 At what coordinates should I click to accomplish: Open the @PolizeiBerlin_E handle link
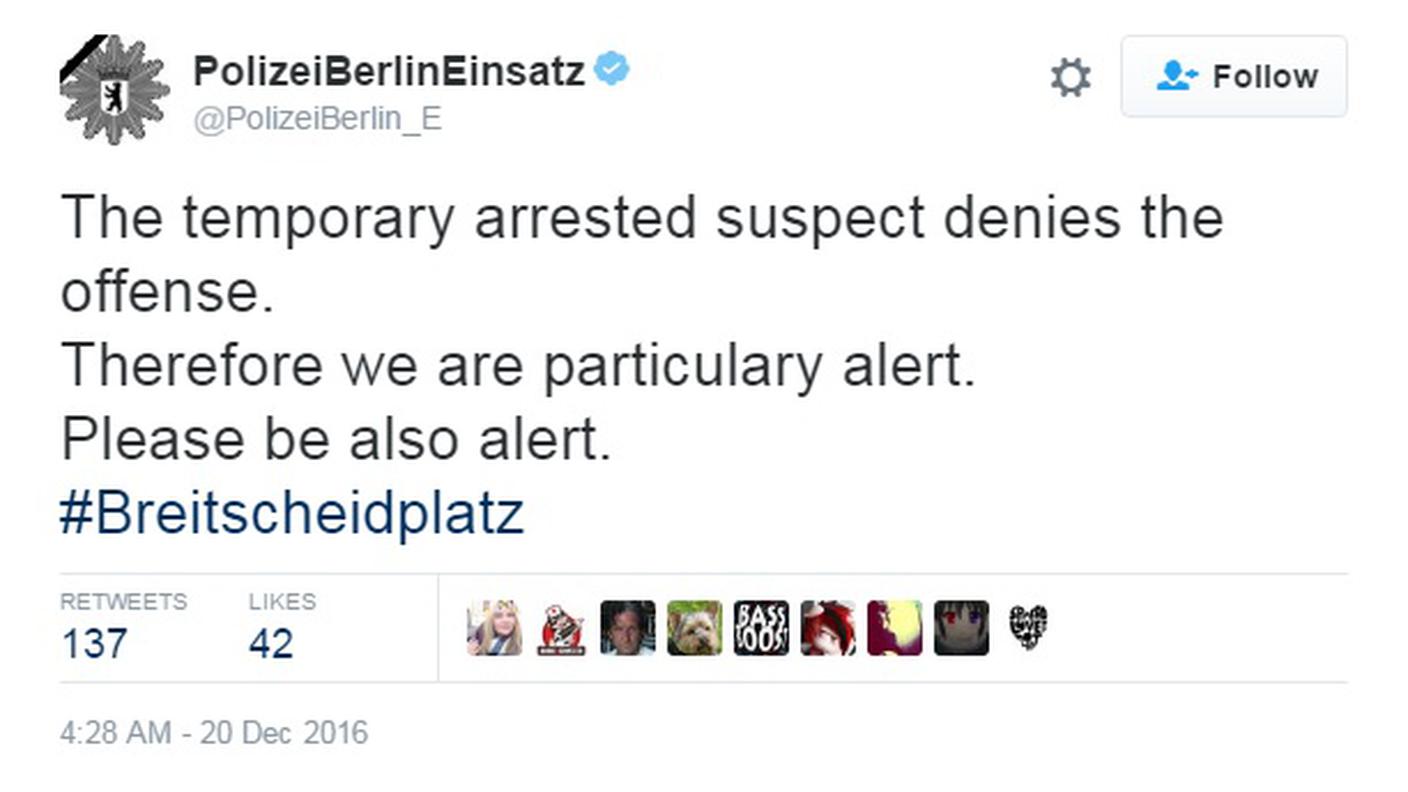[317, 119]
